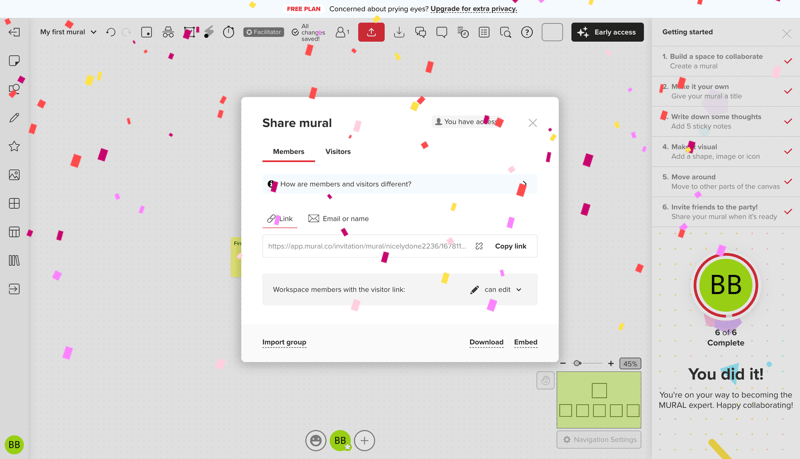
Task: Open the comments icon
Action: coord(441,32)
